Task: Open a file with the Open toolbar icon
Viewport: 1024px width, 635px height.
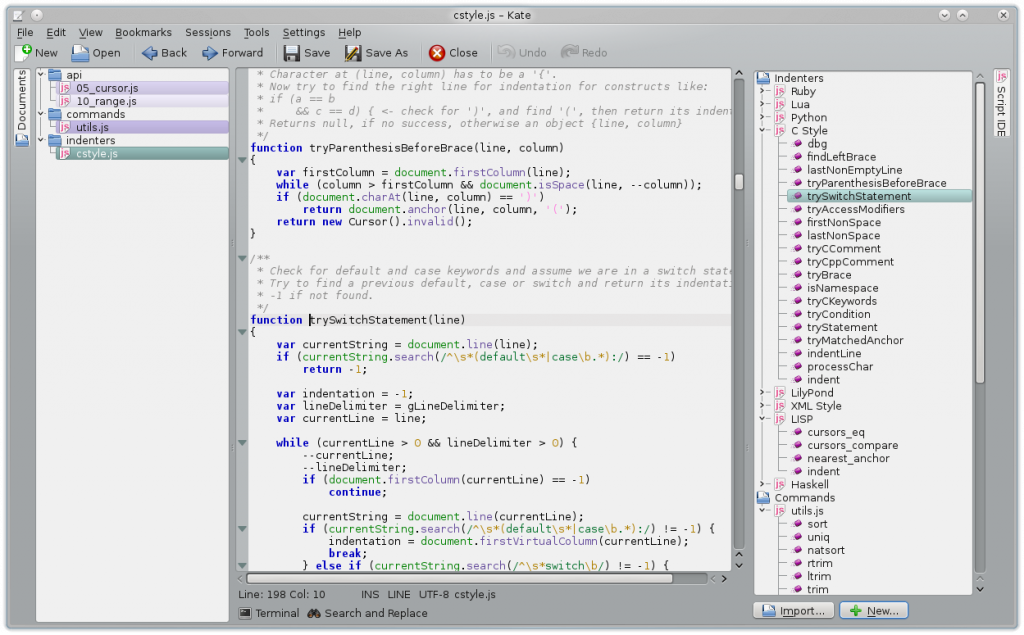Action: point(81,53)
